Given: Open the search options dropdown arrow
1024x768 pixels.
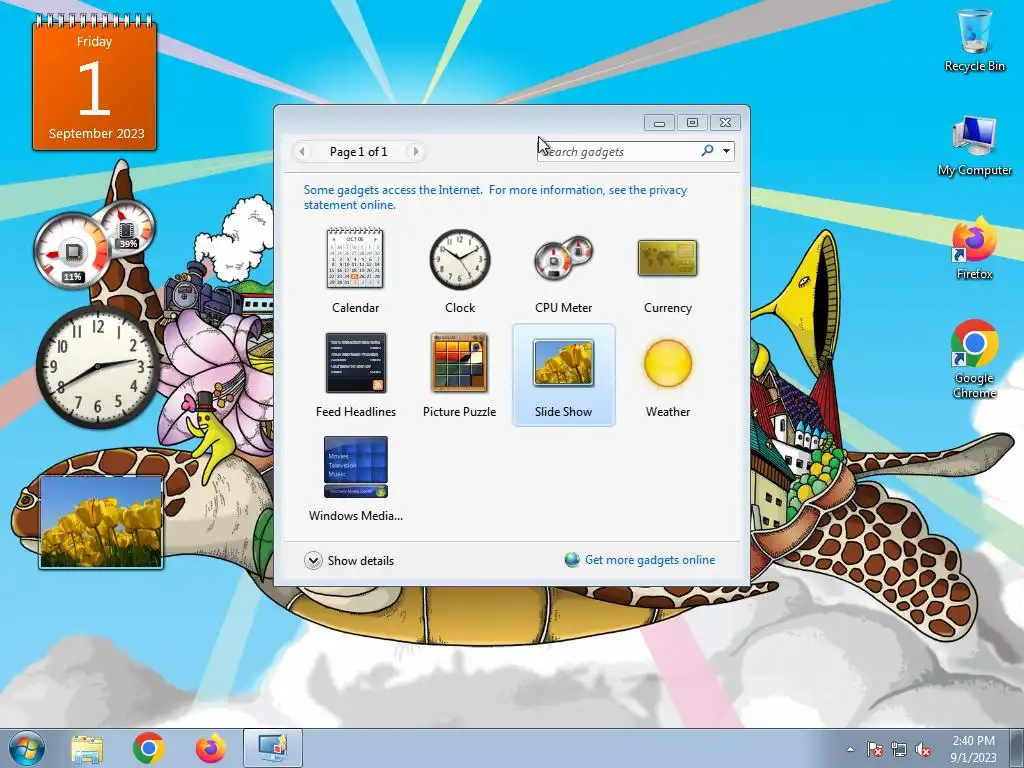Looking at the screenshot, I should (x=726, y=152).
